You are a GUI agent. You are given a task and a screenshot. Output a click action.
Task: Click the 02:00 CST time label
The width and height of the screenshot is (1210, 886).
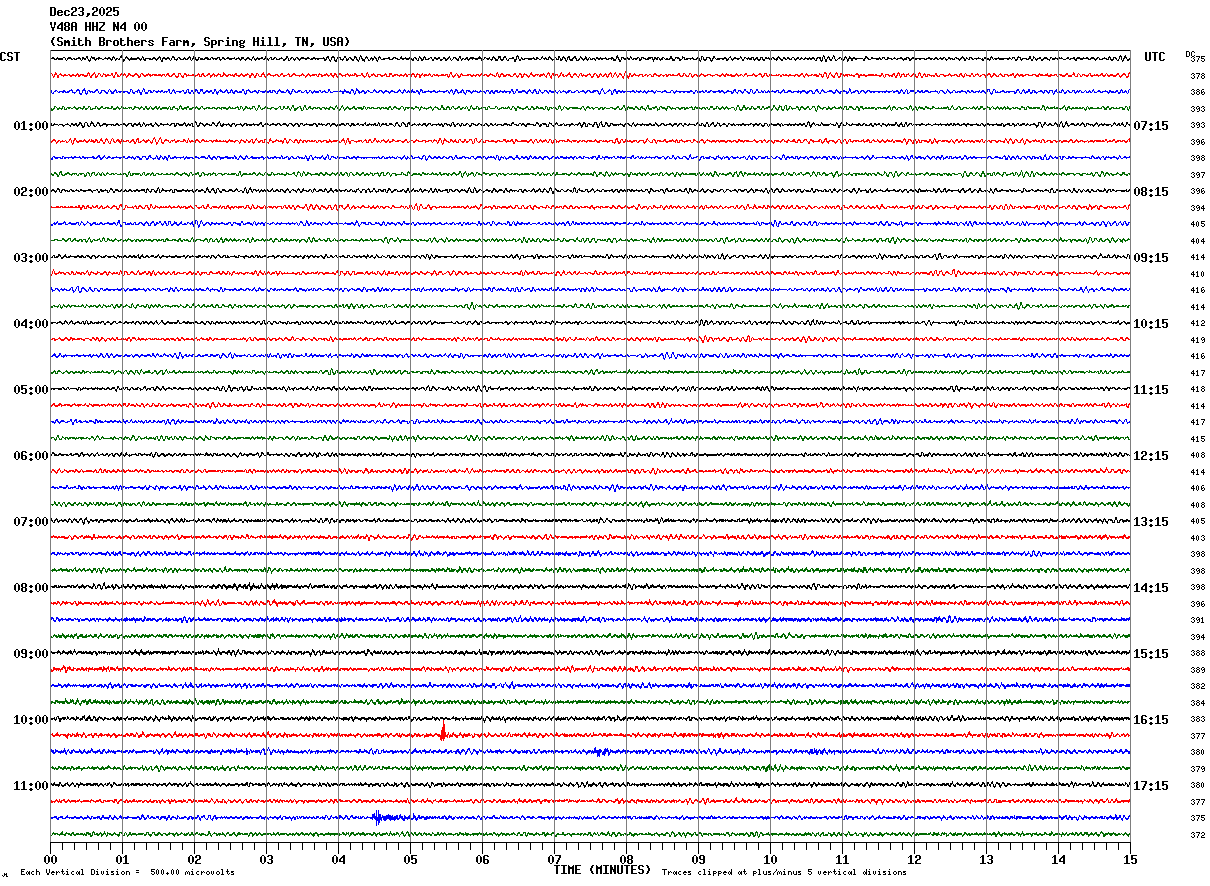(x=31, y=192)
